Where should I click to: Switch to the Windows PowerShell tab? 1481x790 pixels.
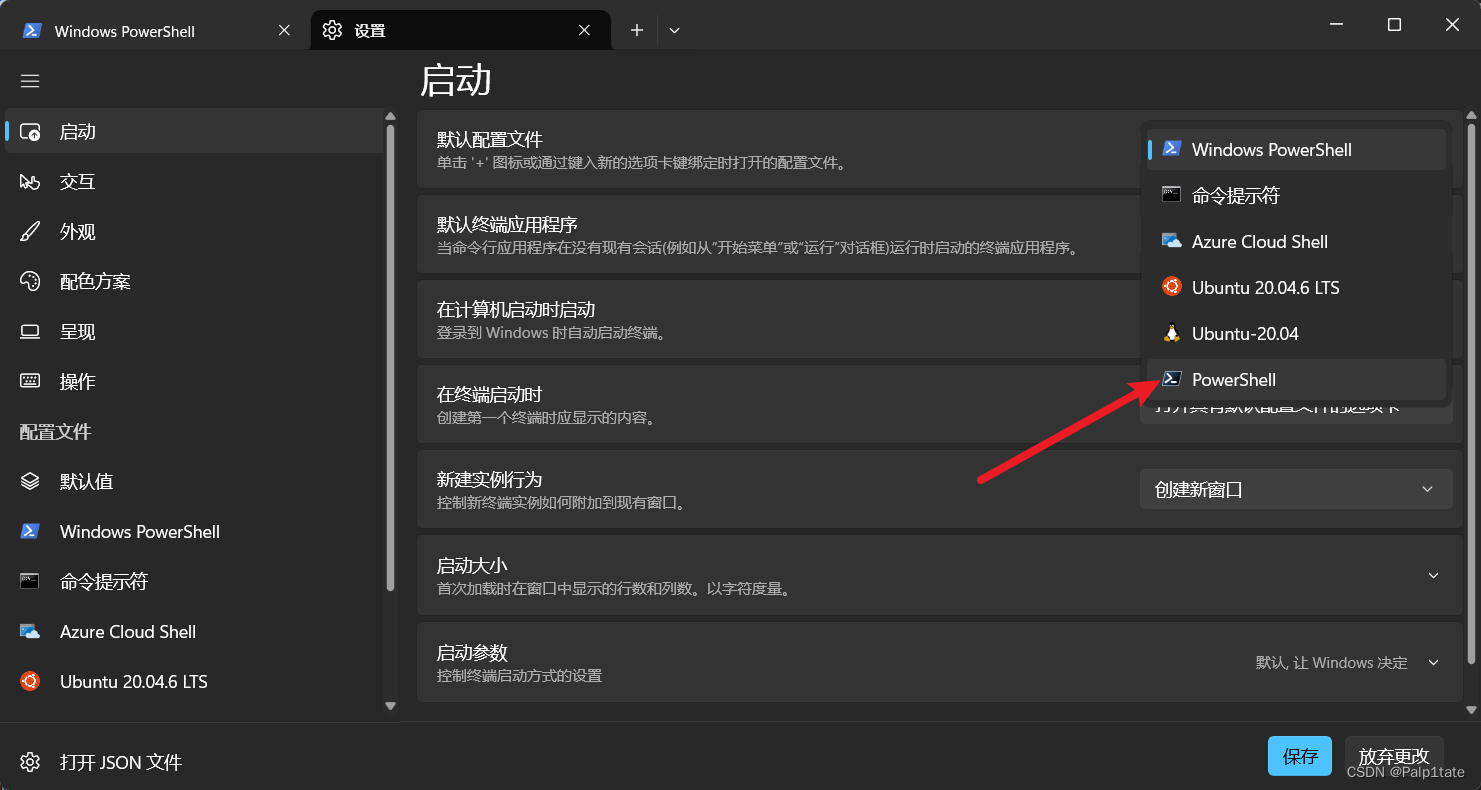(x=158, y=30)
